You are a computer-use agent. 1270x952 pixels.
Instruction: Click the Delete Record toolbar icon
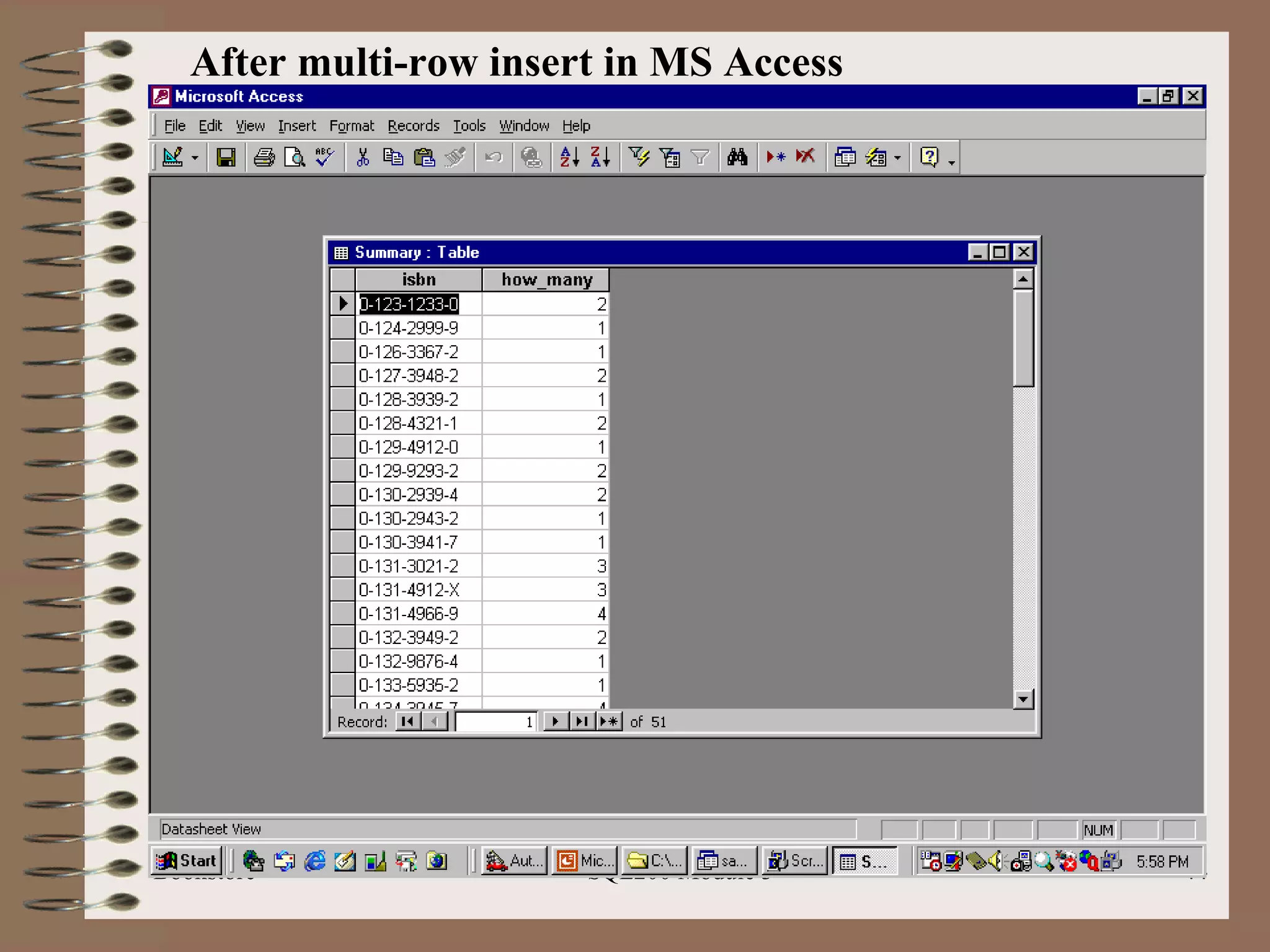coord(806,157)
